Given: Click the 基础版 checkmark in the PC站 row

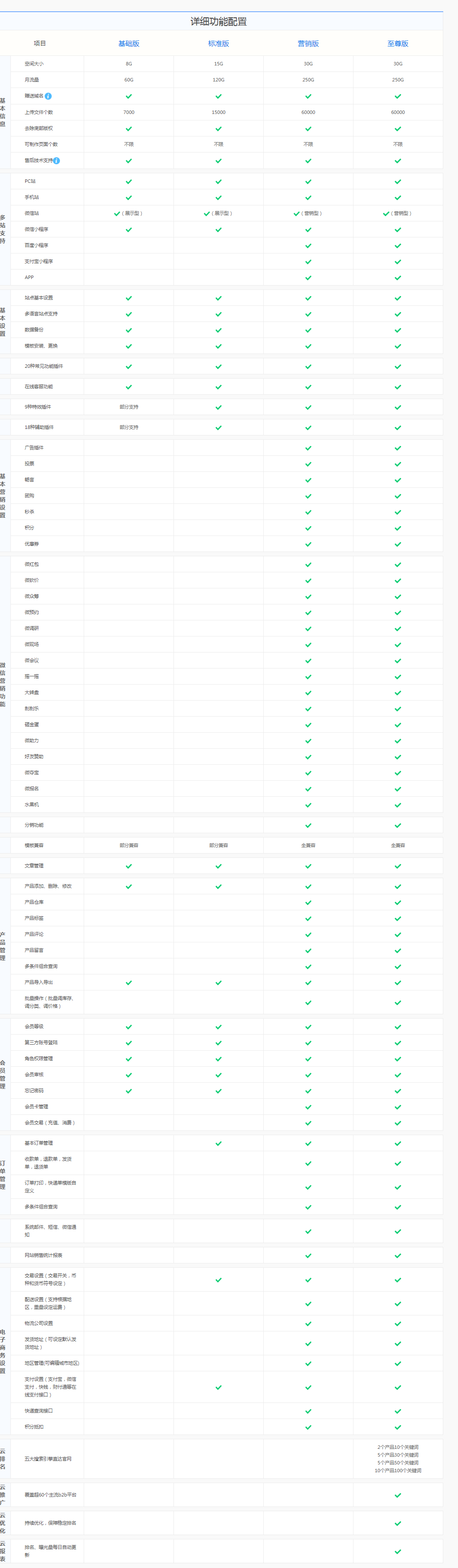Looking at the screenshot, I should tap(128, 182).
